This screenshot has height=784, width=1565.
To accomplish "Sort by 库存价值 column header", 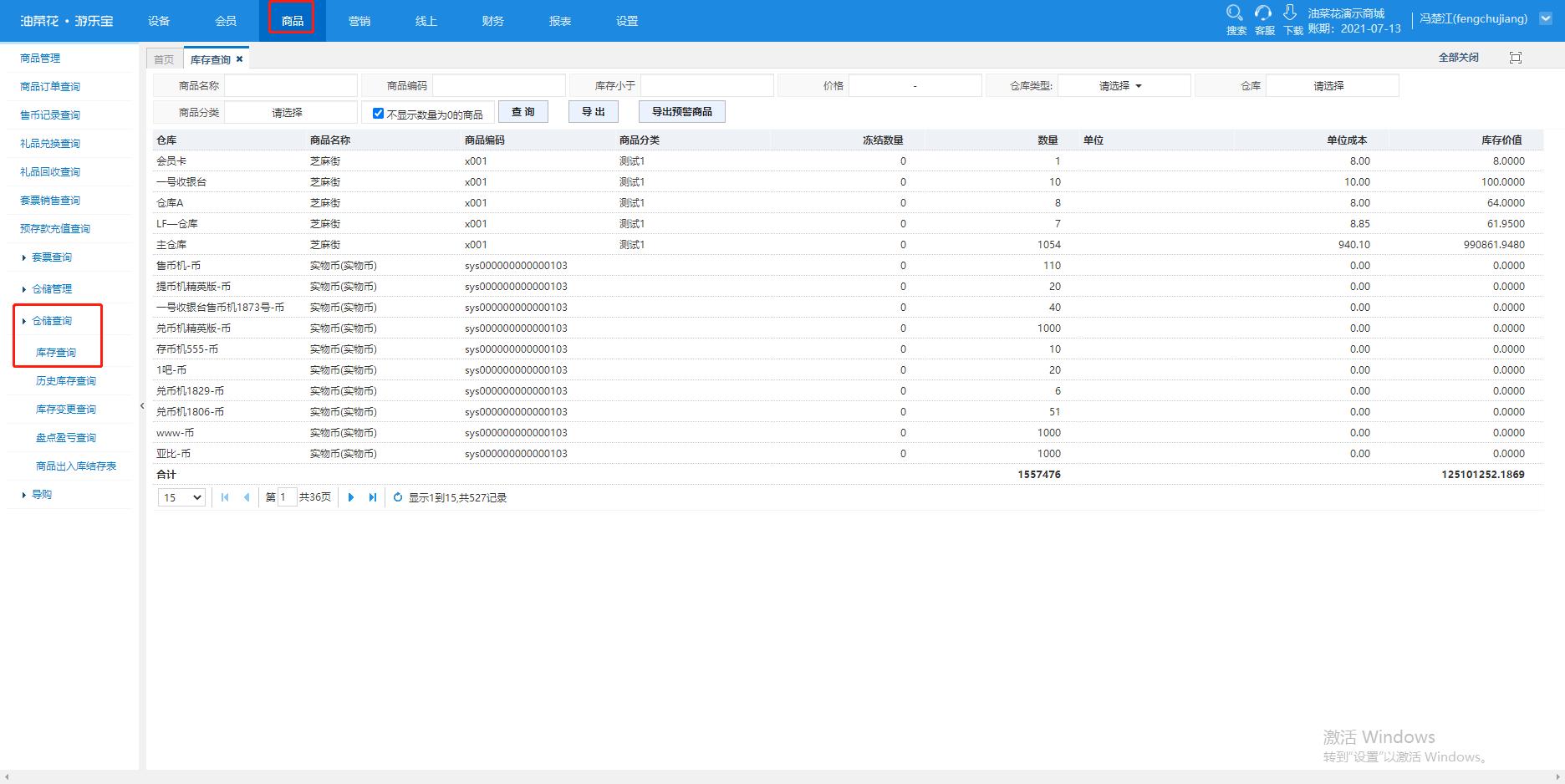I will pyautogui.click(x=1501, y=140).
